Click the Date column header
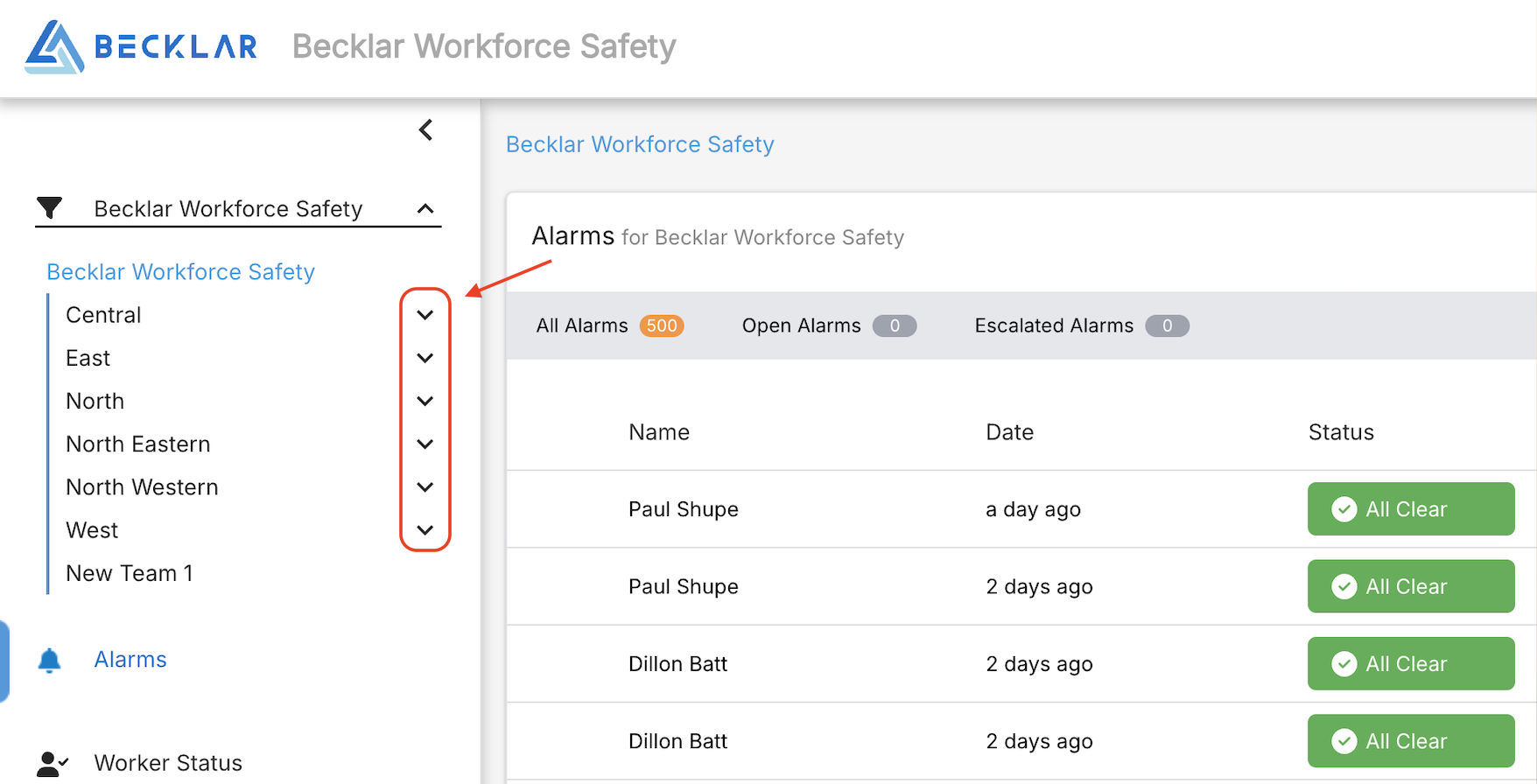Viewport: 1537px width, 784px height. [1010, 432]
